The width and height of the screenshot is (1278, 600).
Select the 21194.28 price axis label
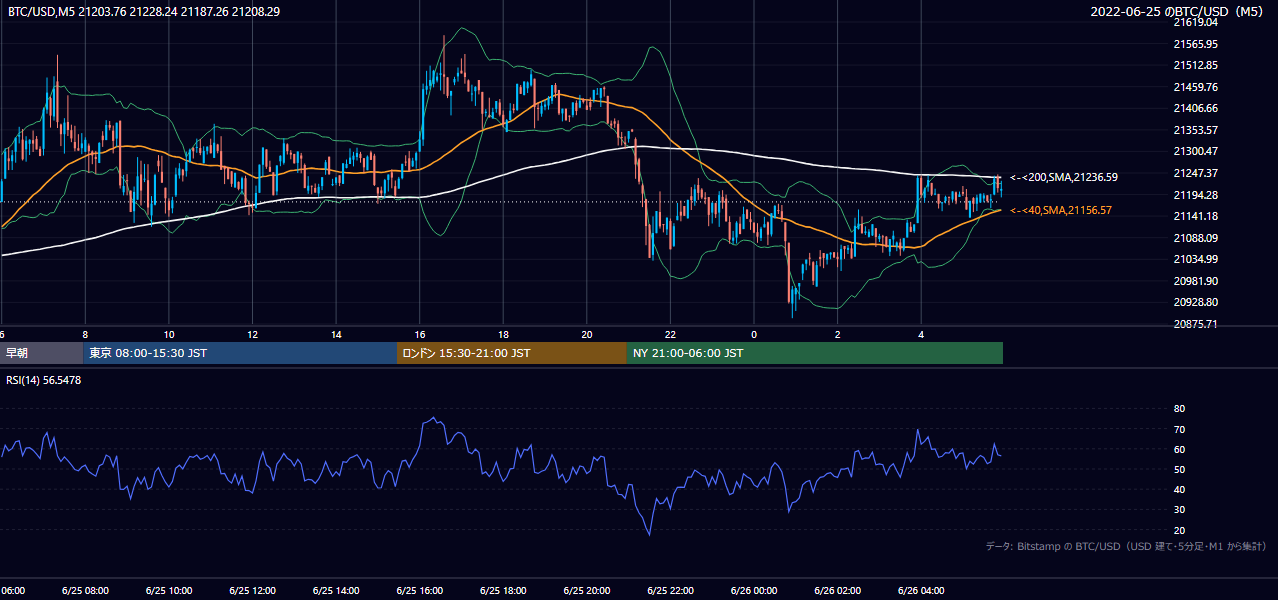click(x=1194, y=195)
